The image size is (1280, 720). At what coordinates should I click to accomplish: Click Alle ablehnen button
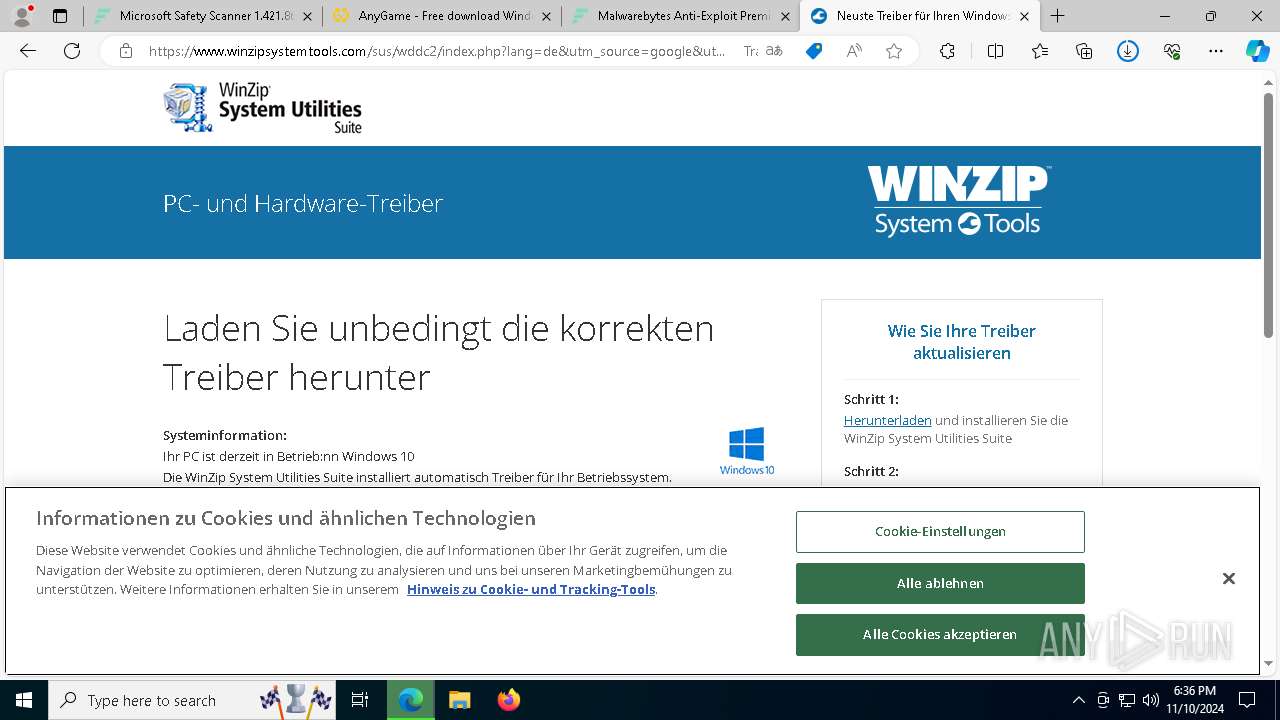point(940,583)
